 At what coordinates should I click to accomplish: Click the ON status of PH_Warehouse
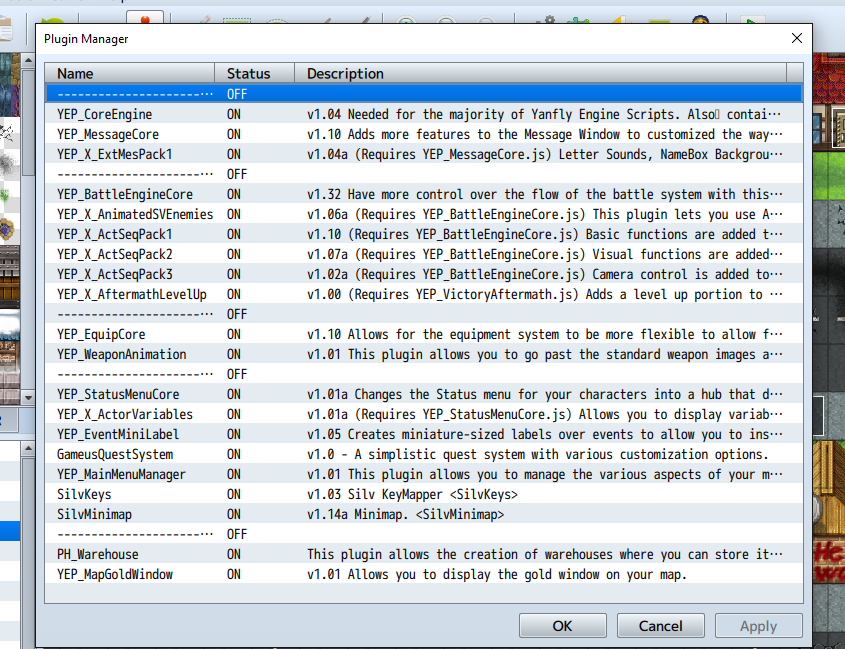(x=234, y=554)
